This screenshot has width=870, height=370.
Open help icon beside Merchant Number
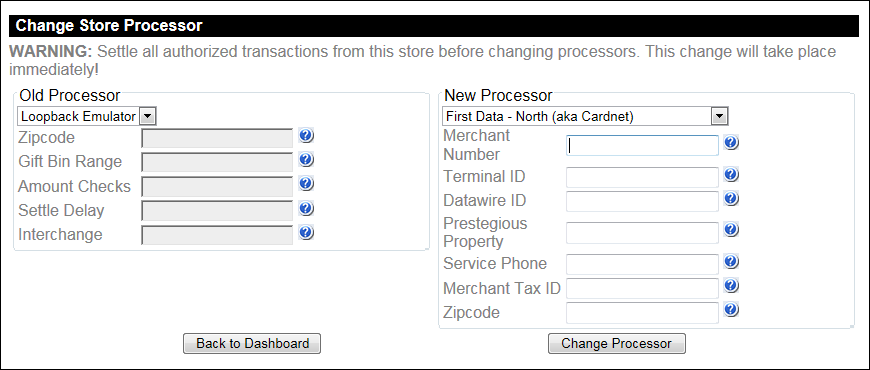[731, 143]
